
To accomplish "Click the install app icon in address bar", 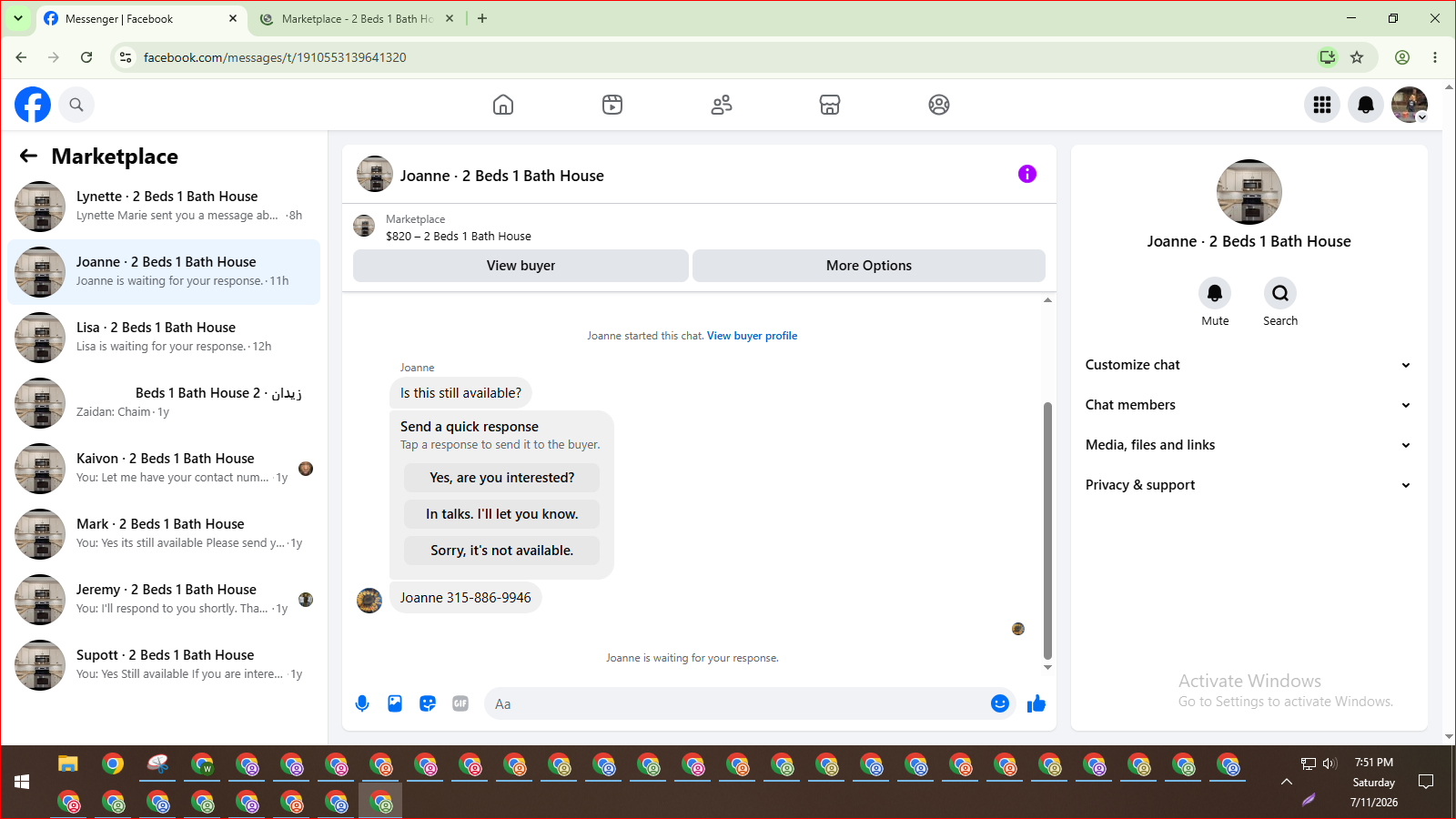I will [1328, 57].
